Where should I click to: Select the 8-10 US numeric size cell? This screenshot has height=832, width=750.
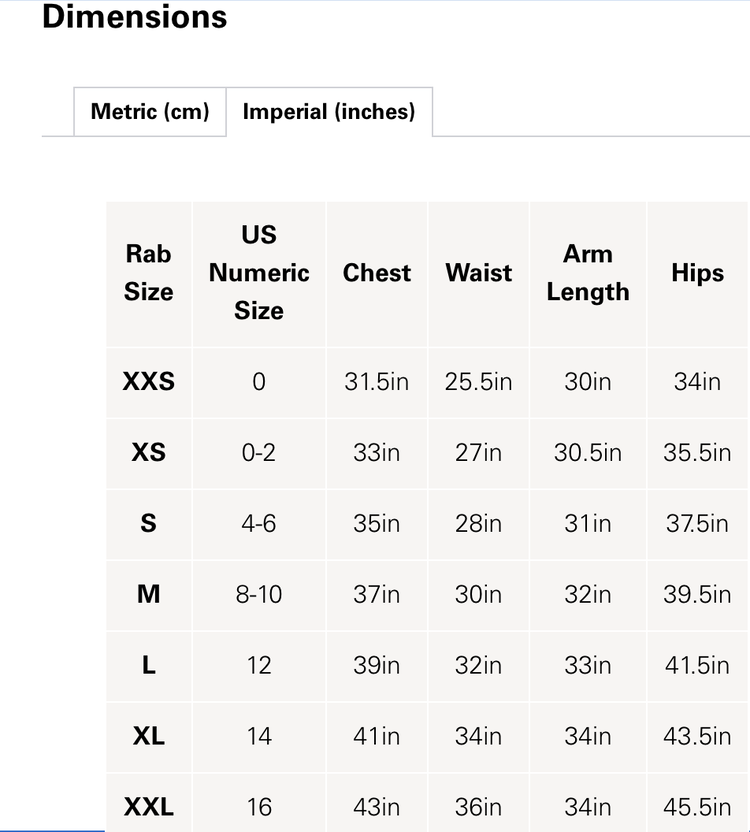258,594
